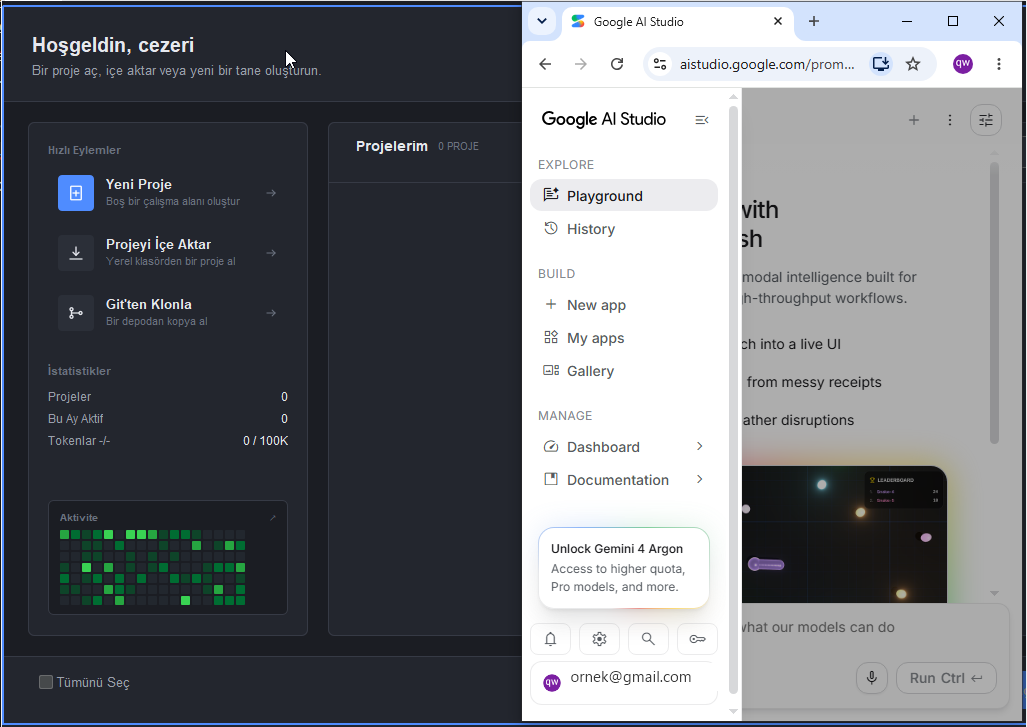Open Playground in AI Studio sidebar

click(x=624, y=195)
